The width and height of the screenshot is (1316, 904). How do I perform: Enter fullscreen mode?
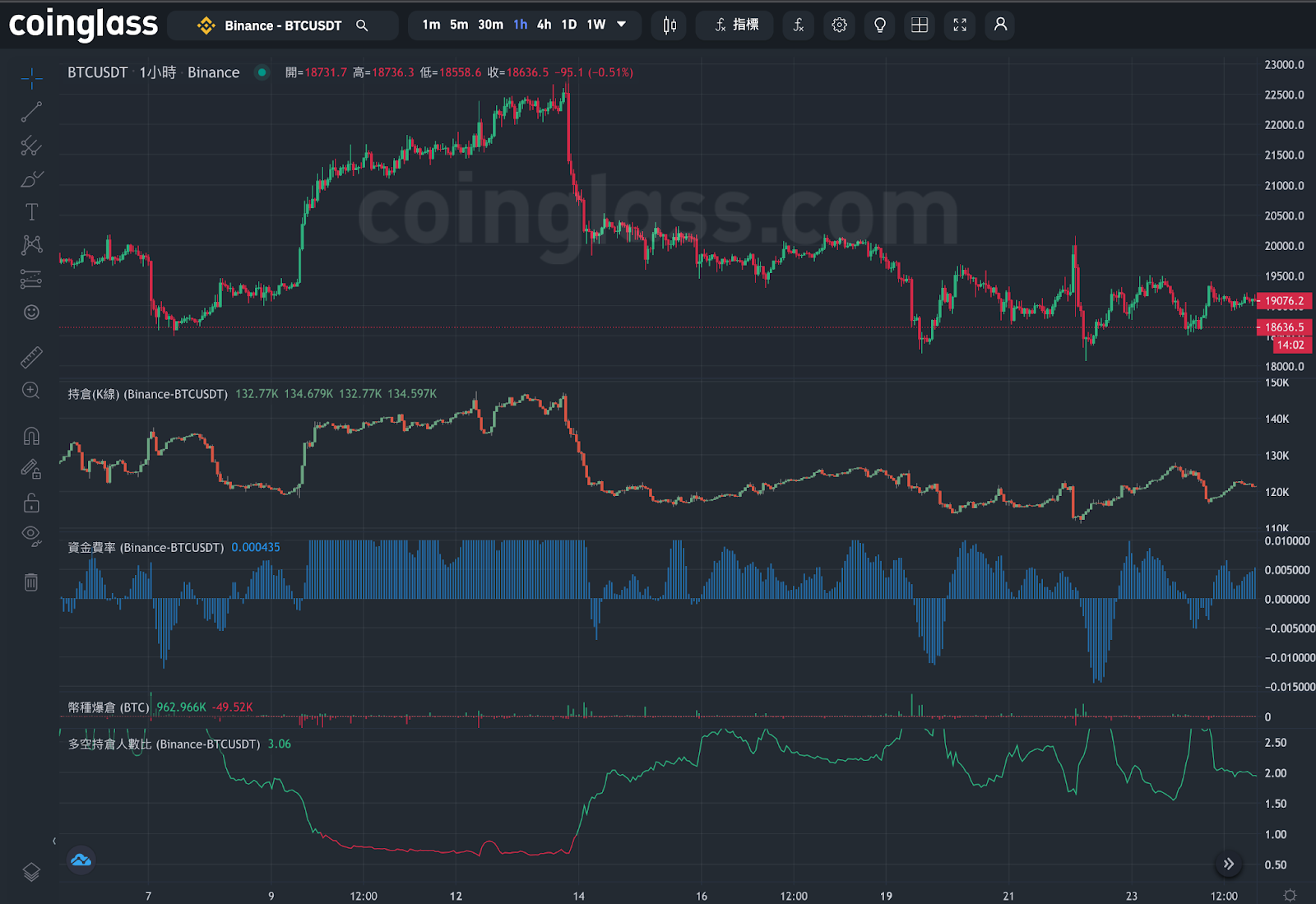[x=960, y=25]
